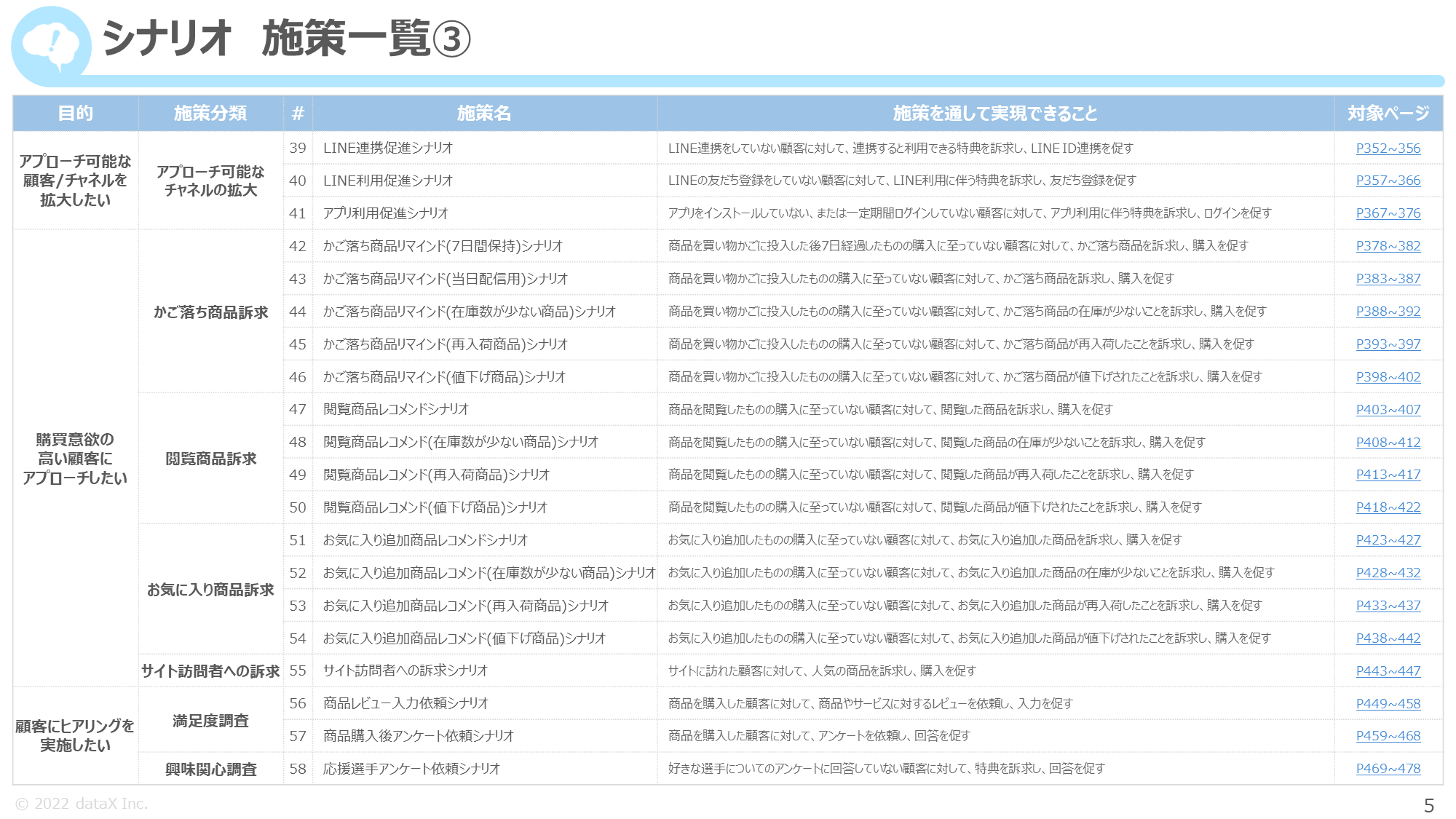The height and width of the screenshot is (819, 1456).
Task: Click the row number 39 cell
Action: tap(298, 148)
